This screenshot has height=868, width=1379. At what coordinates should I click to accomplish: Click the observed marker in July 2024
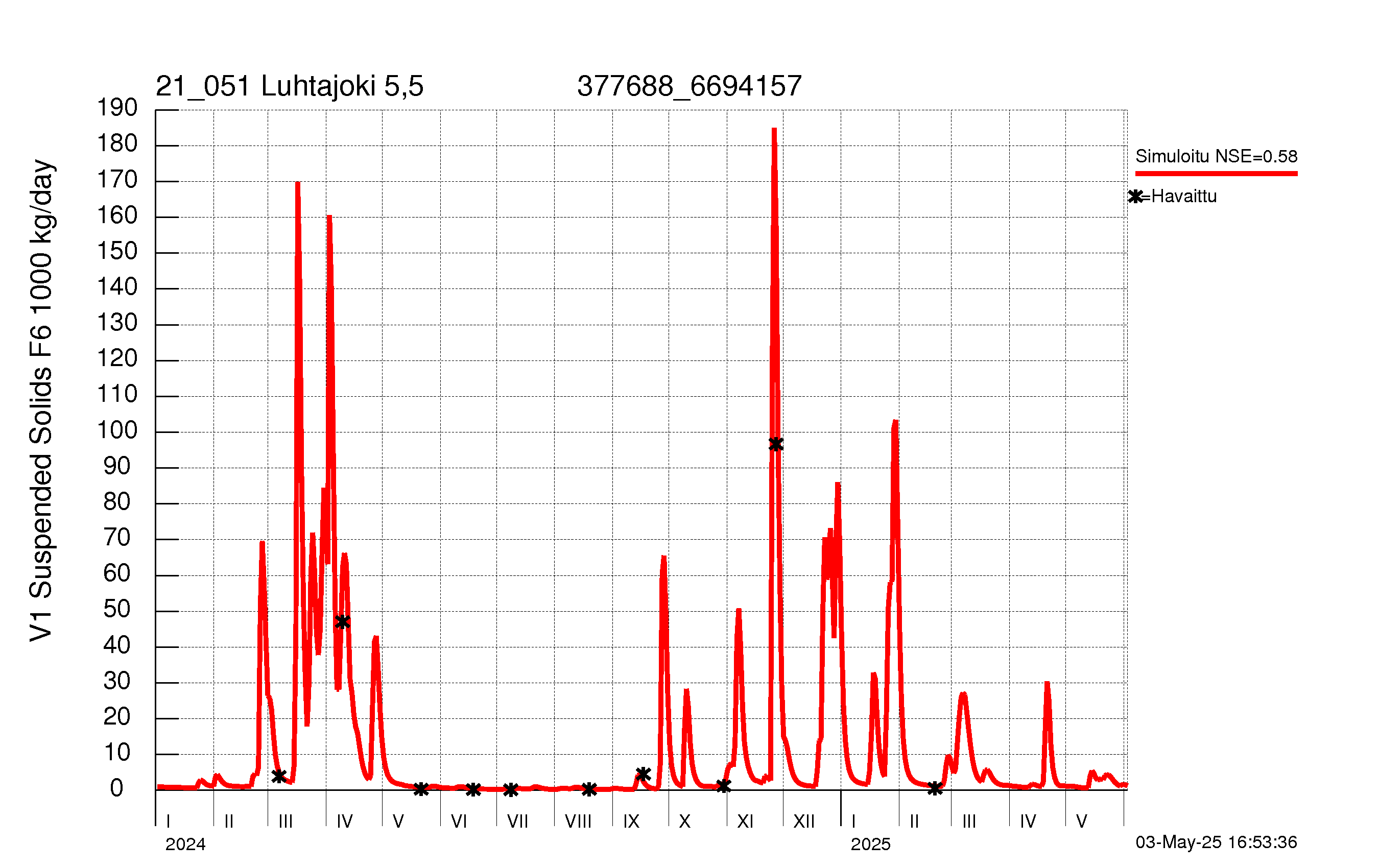point(511,790)
